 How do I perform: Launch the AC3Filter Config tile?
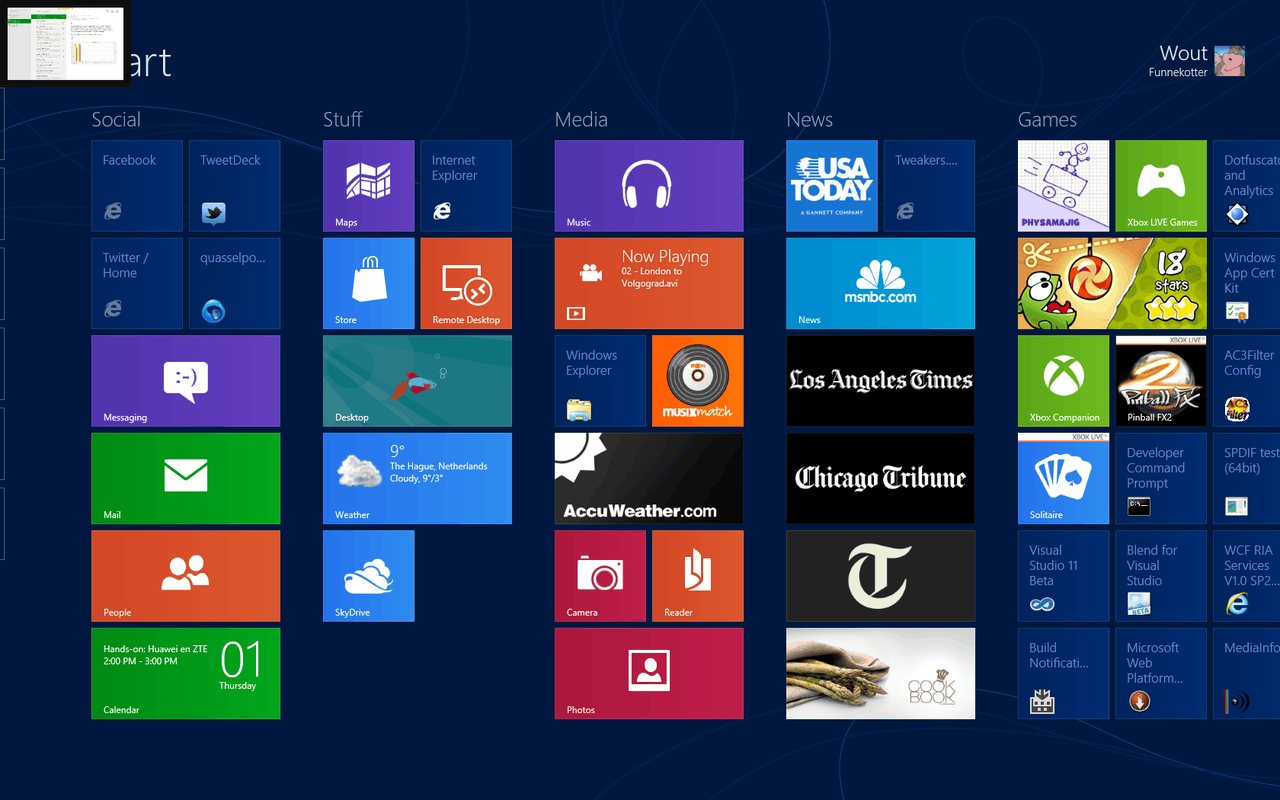click(x=1247, y=381)
